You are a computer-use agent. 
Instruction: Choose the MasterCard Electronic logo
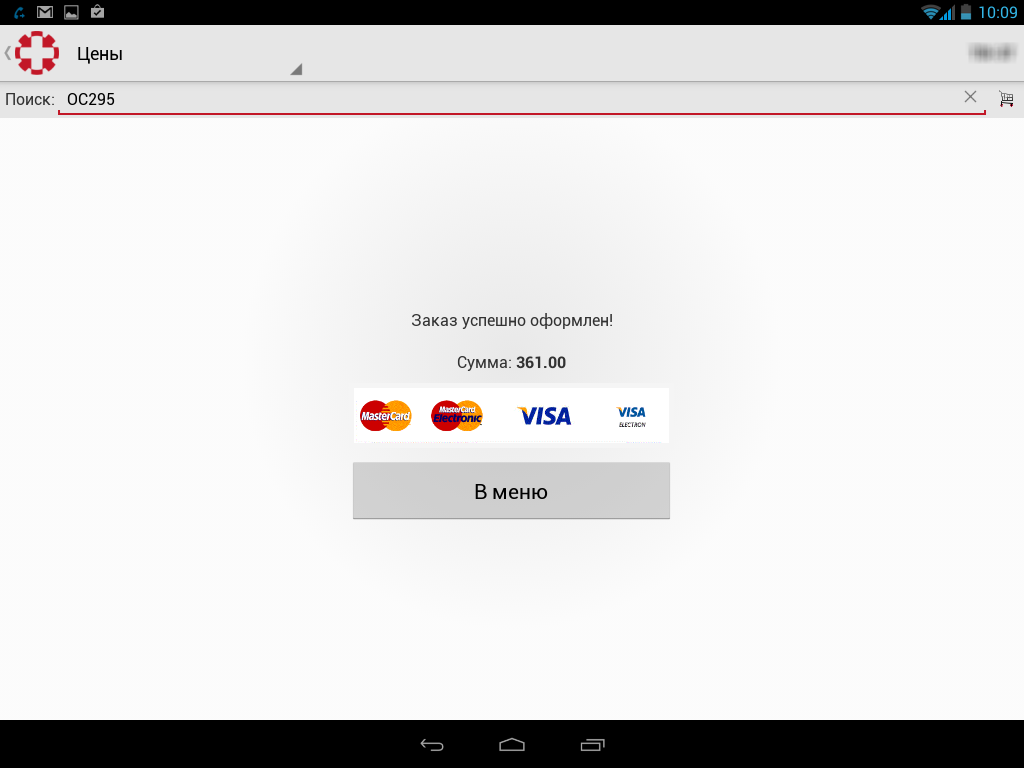pyautogui.click(x=457, y=415)
